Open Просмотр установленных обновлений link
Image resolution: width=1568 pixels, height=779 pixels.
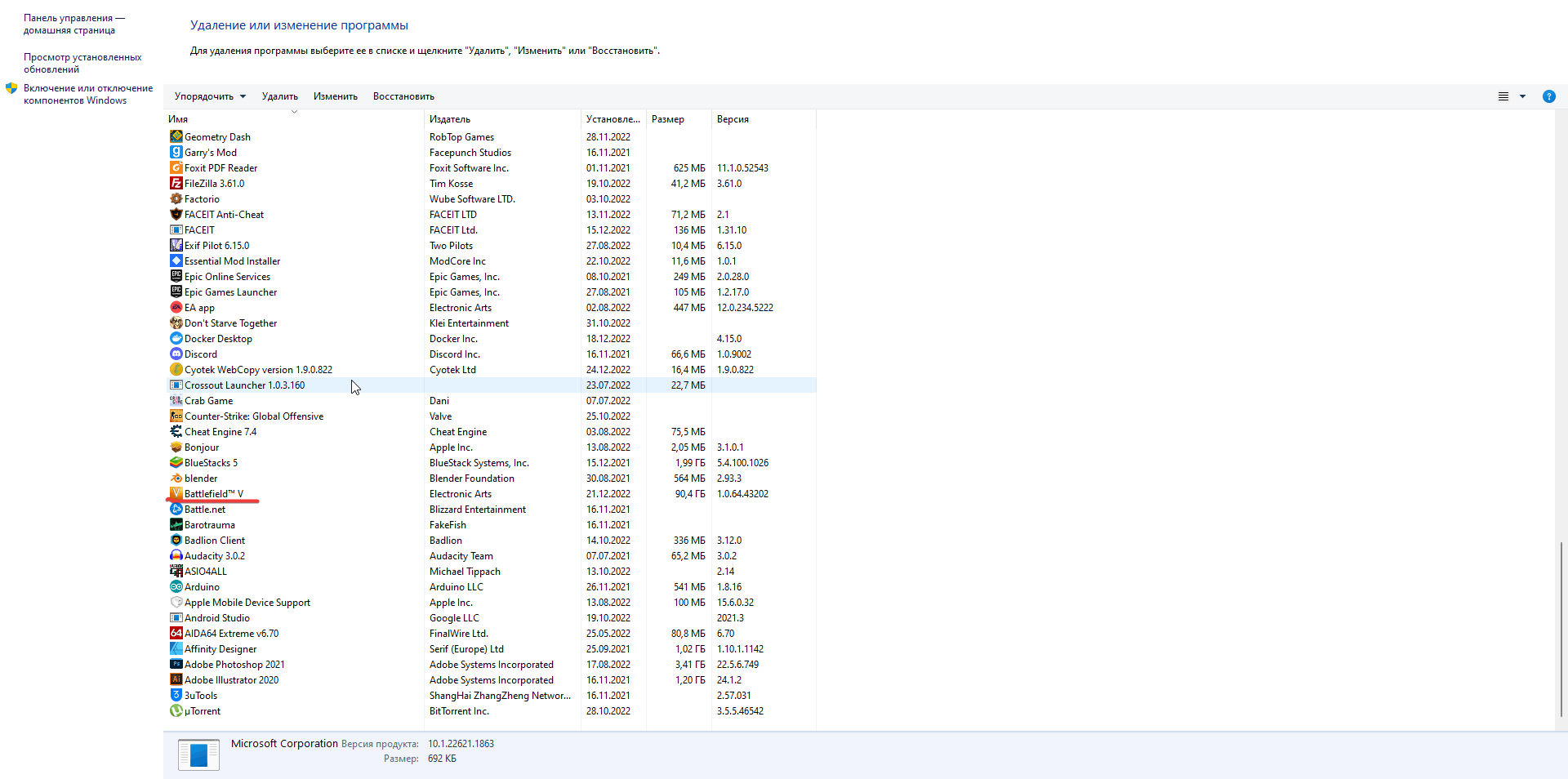pos(82,63)
